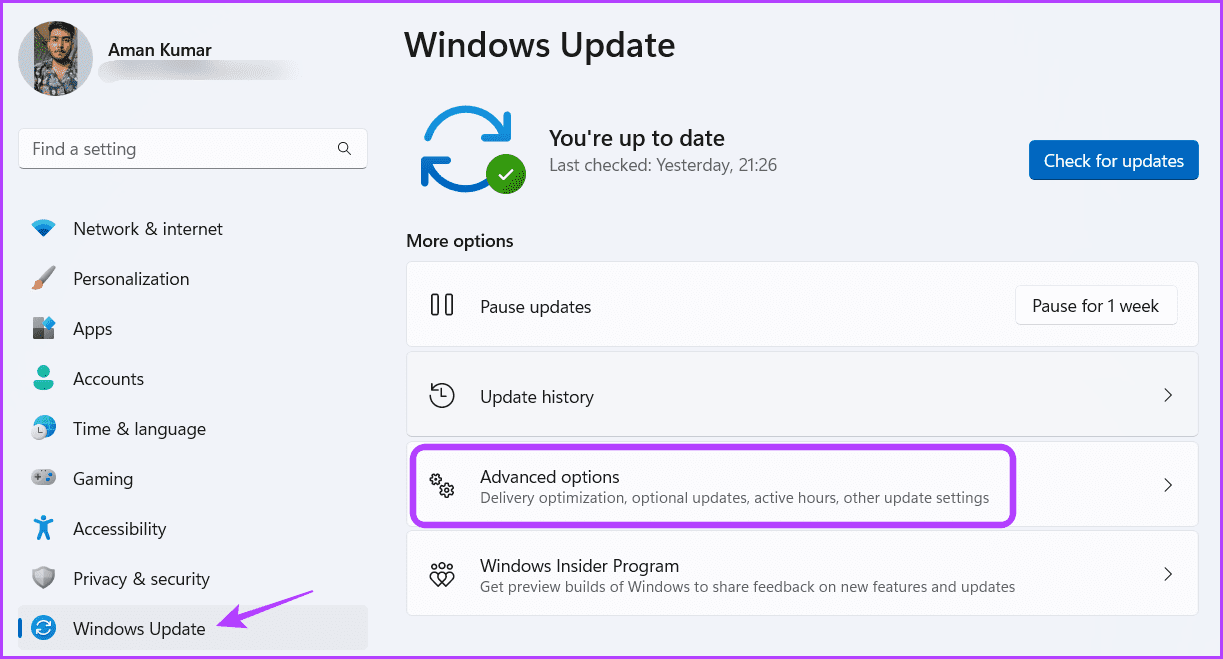The image size is (1223, 659).
Task: Expand Windows Insider Program chevron
Action: [x=1167, y=574]
